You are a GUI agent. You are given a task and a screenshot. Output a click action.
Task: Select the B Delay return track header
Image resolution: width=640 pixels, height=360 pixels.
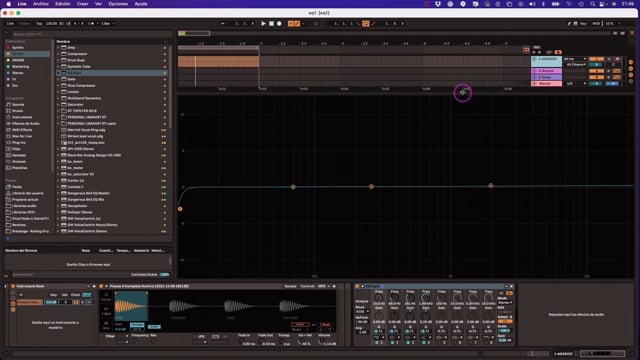pos(546,77)
